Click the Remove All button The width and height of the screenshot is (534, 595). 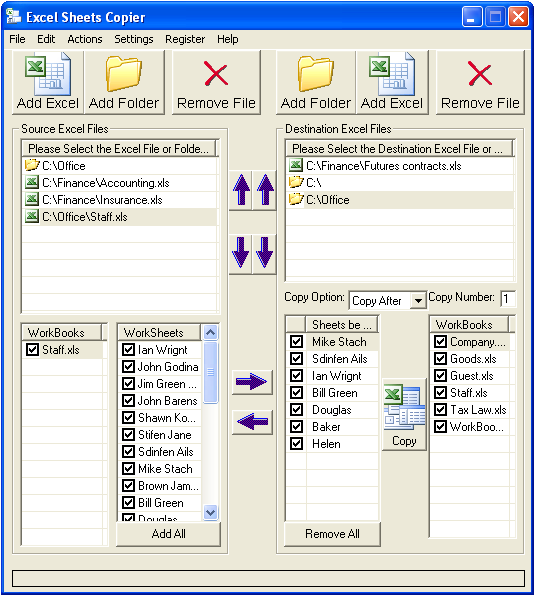pyautogui.click(x=332, y=534)
